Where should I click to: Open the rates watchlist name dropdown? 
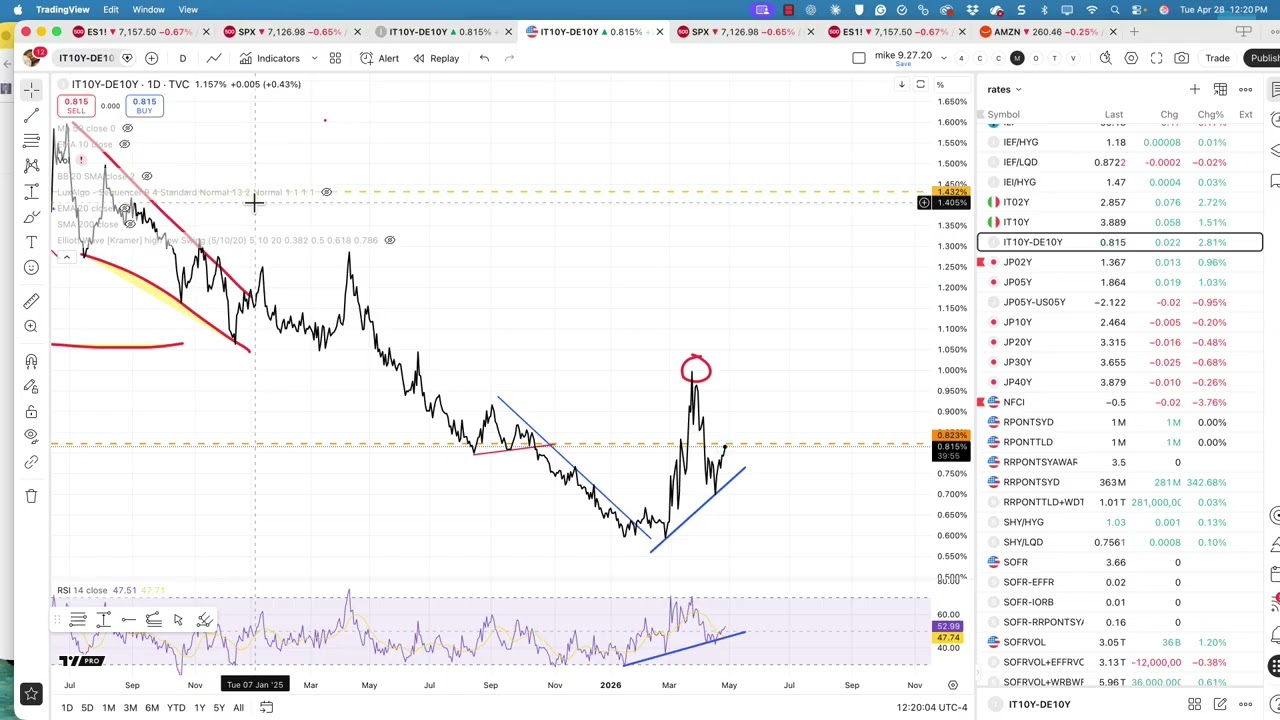click(1005, 89)
